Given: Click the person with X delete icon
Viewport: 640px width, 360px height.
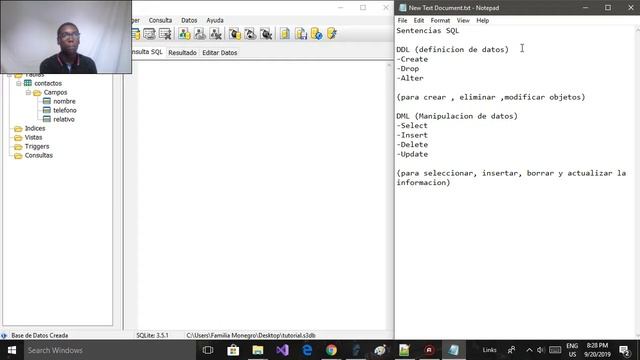Looking at the screenshot, I should pos(216,34).
